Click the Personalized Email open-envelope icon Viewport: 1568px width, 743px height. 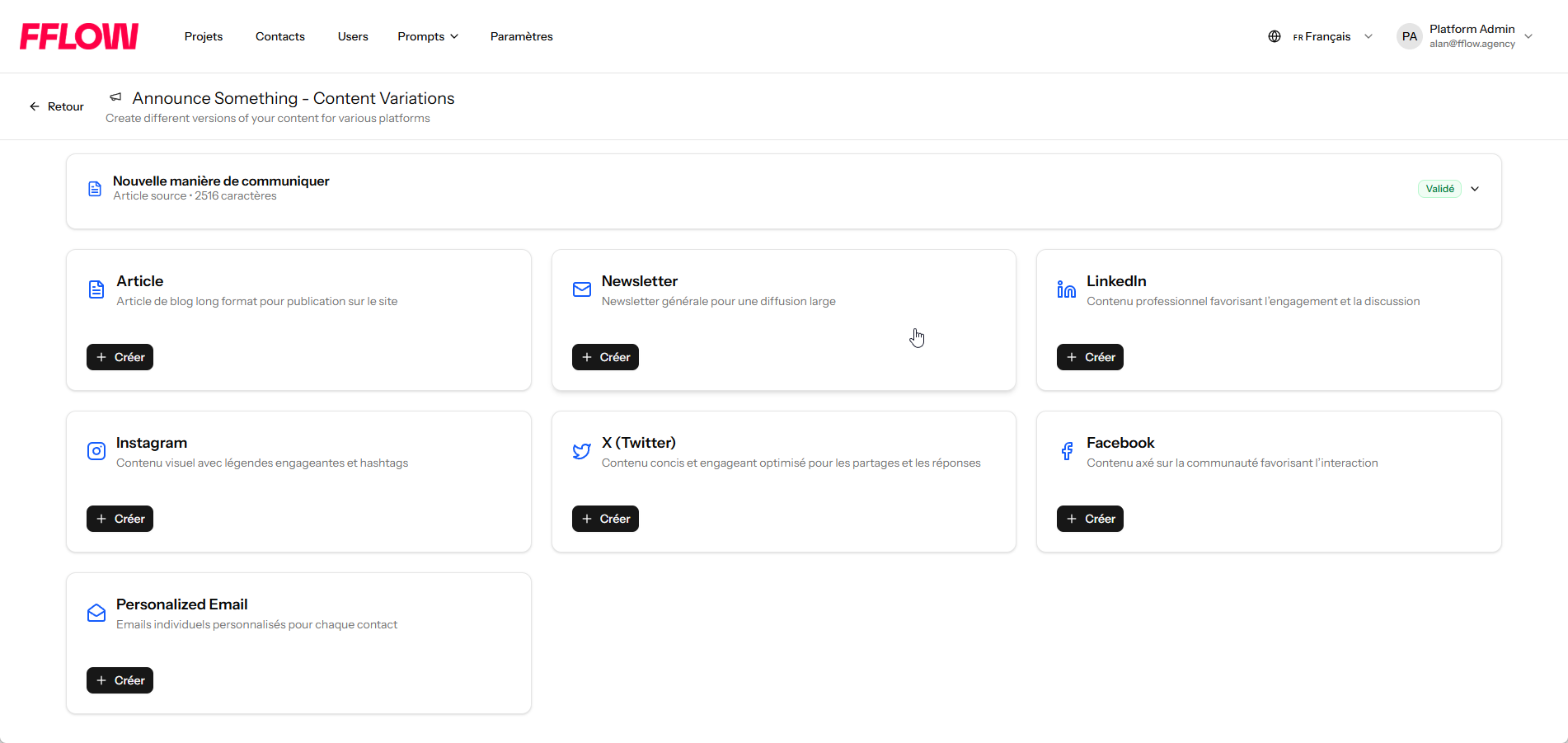click(x=96, y=613)
